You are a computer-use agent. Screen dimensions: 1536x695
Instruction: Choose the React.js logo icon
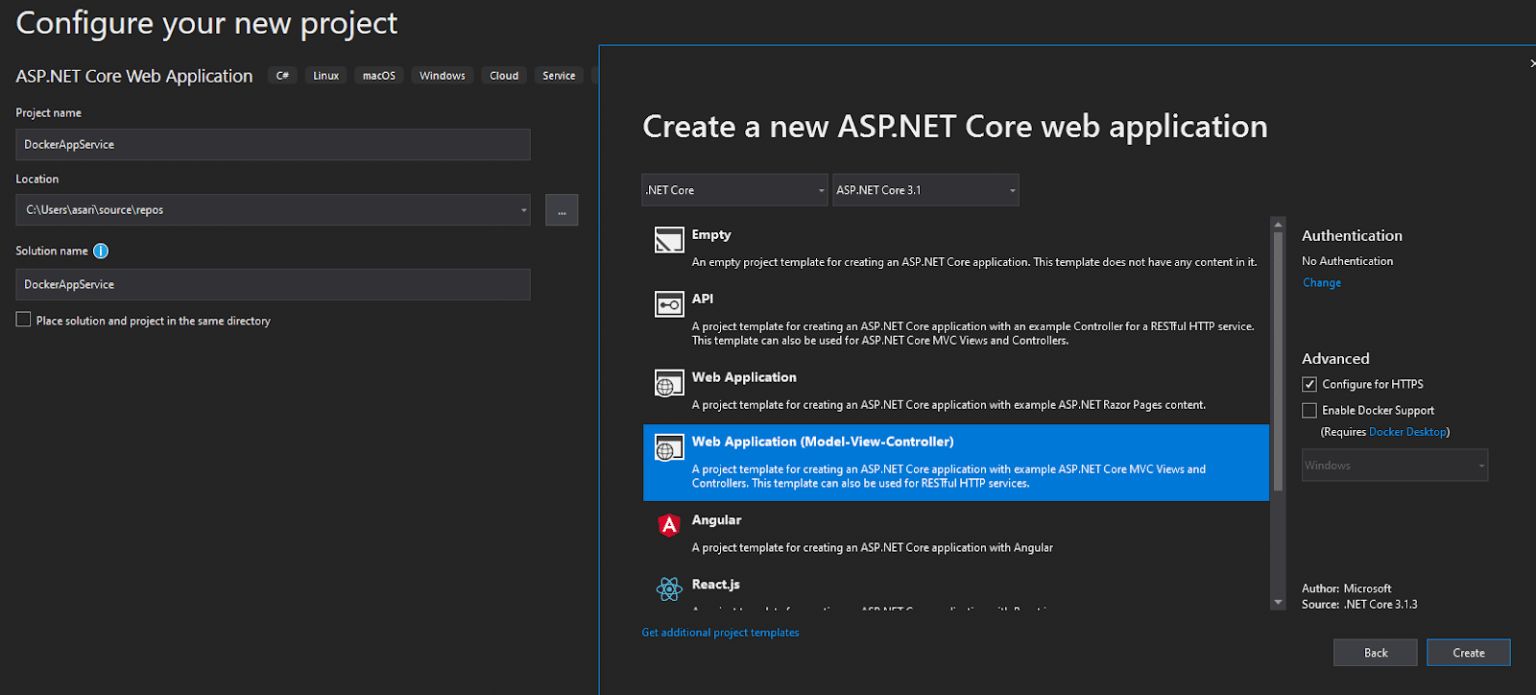(x=669, y=589)
